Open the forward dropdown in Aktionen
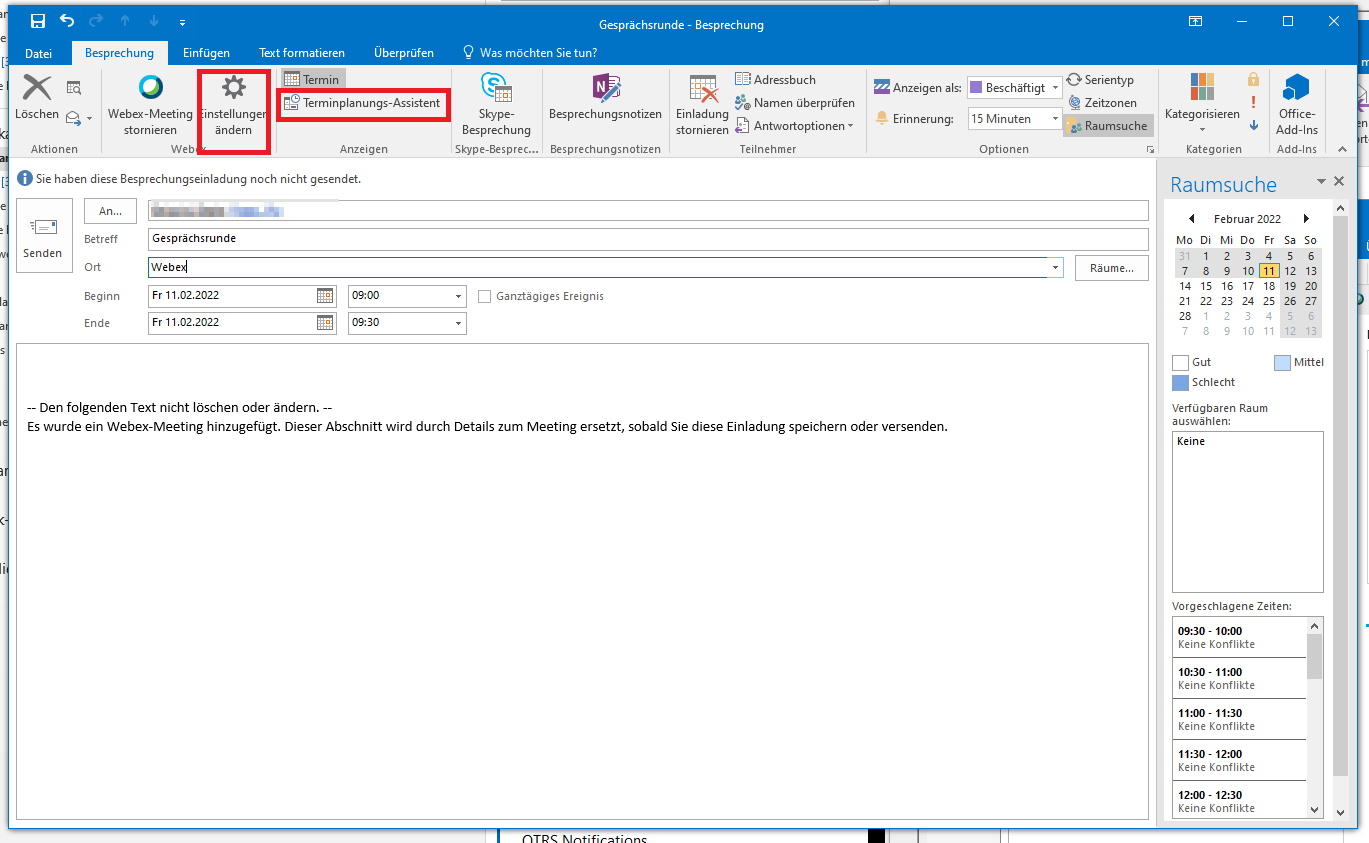 point(79,118)
